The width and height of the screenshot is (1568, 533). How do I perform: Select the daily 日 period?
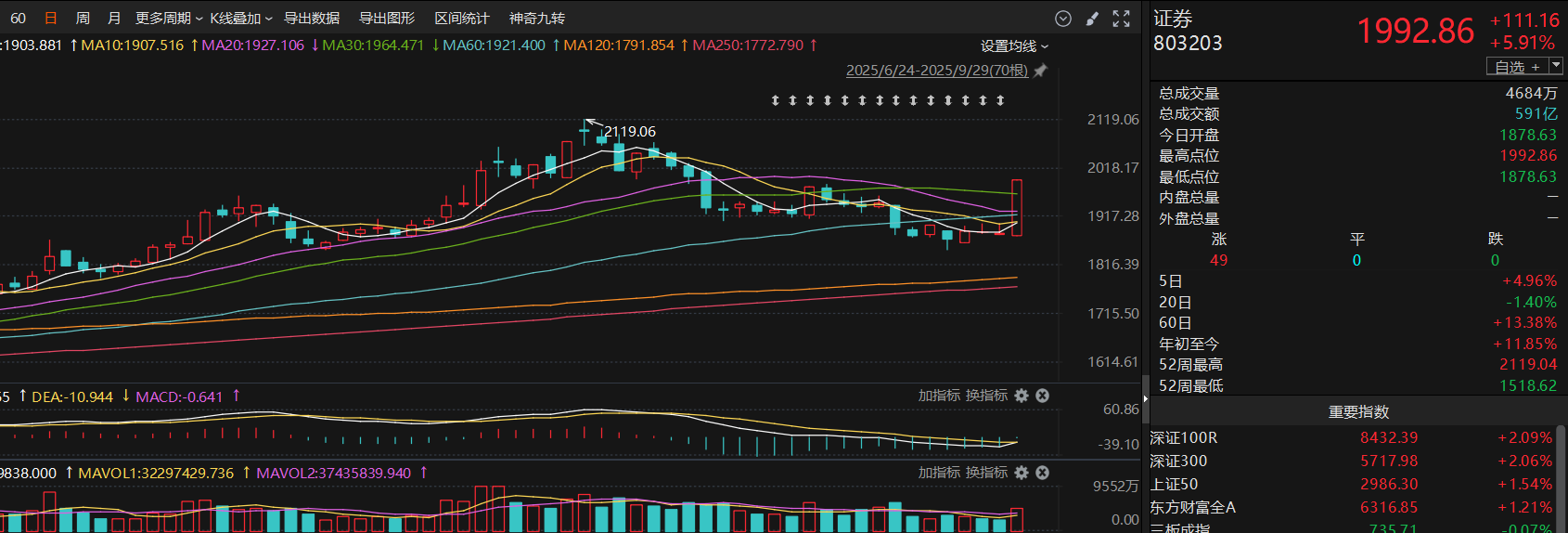51,19
